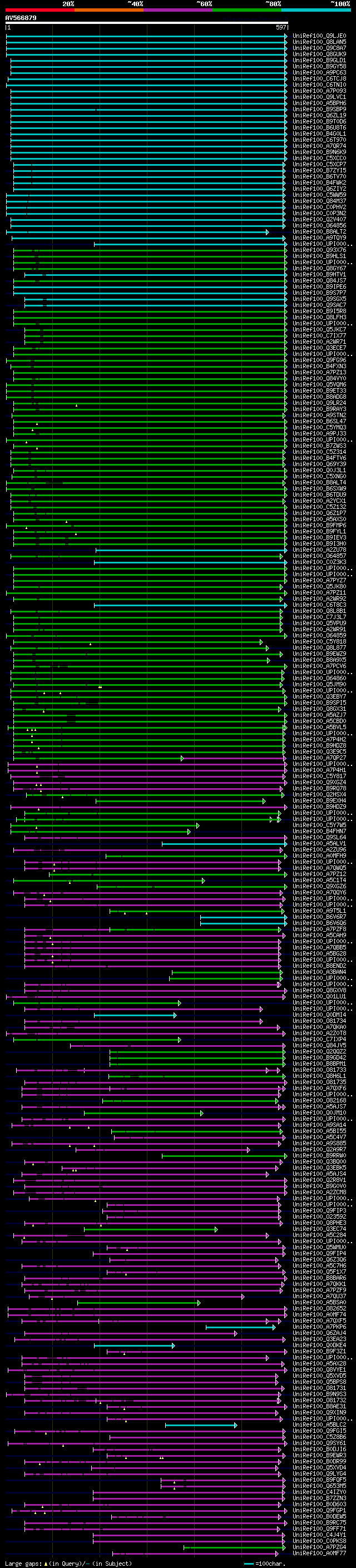Select the UniRef100_Q84M37 label

(x=319, y=201)
